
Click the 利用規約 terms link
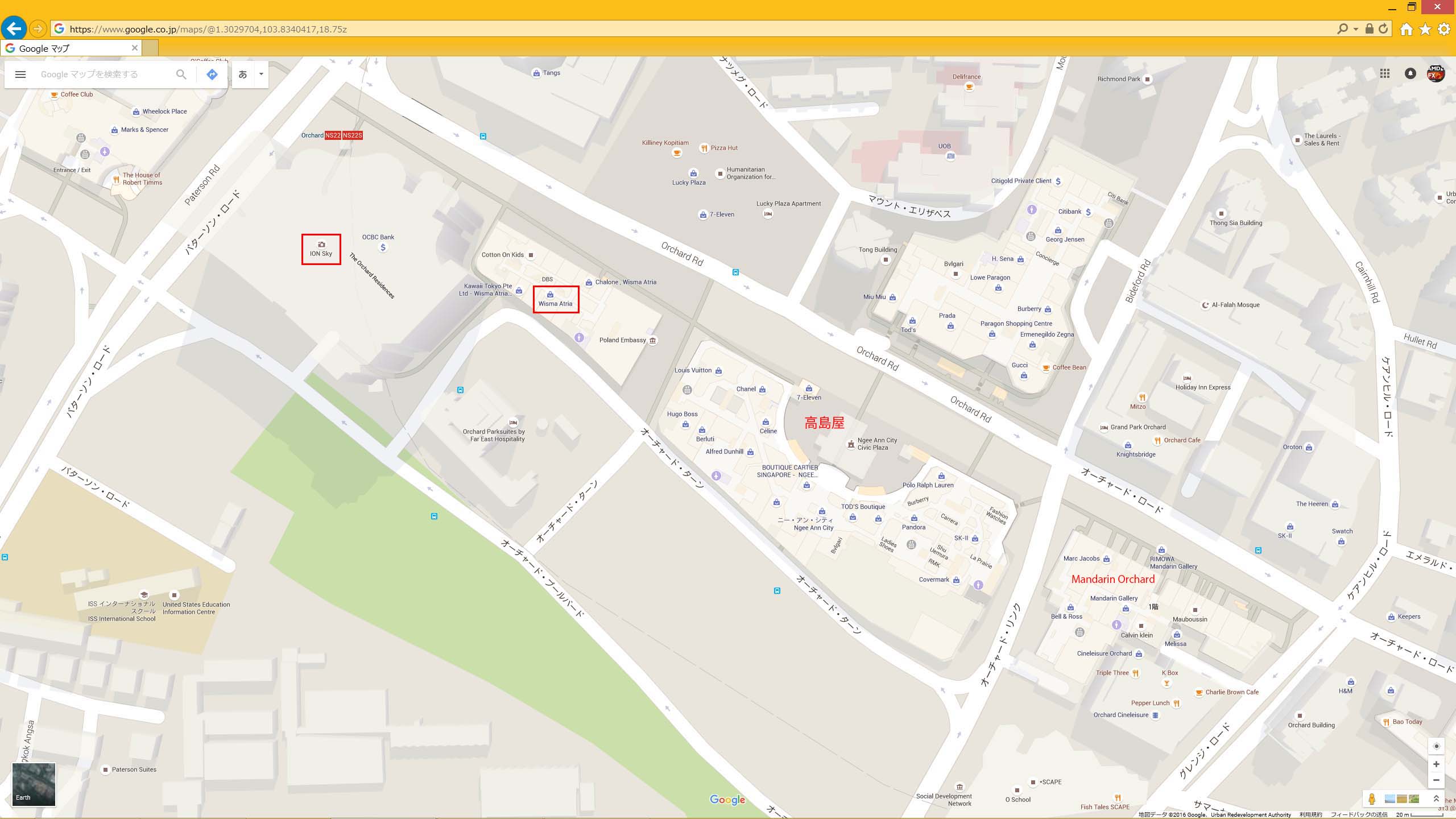coord(1310,814)
